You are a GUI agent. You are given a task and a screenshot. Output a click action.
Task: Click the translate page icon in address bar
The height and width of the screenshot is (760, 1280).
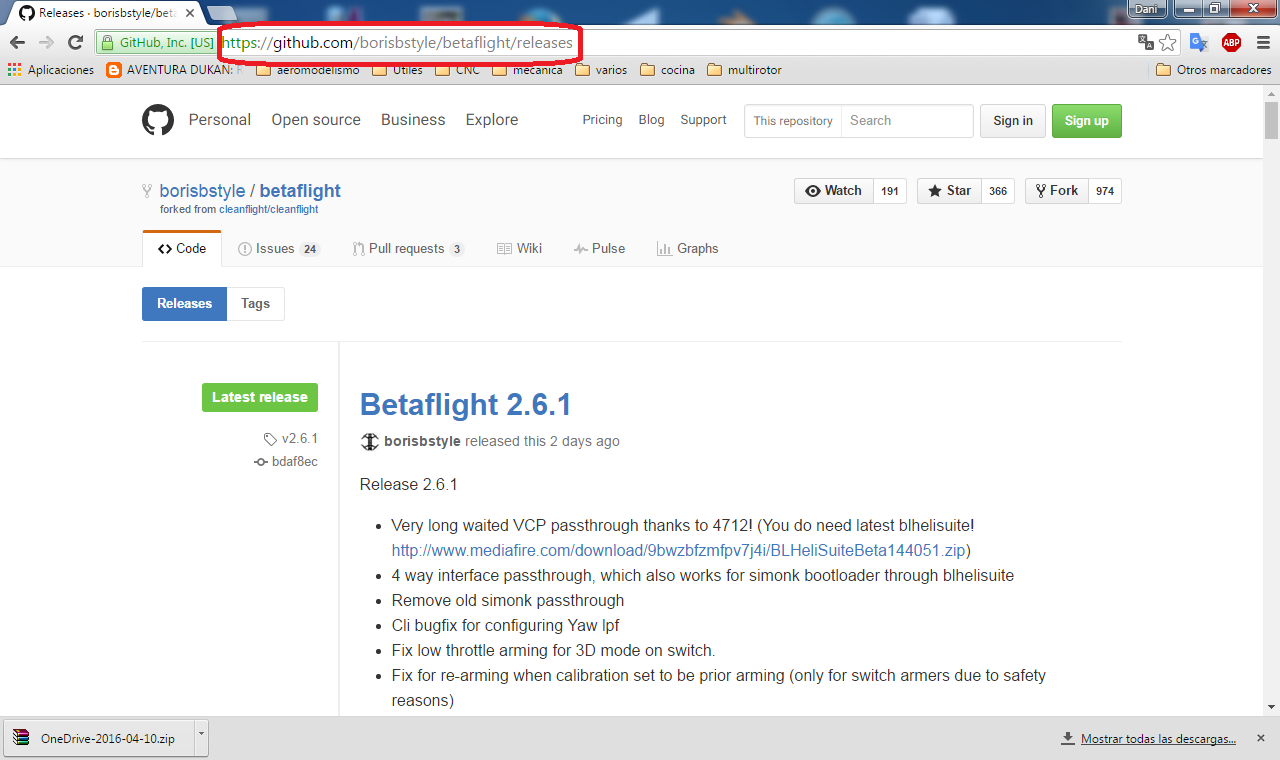click(x=1146, y=42)
